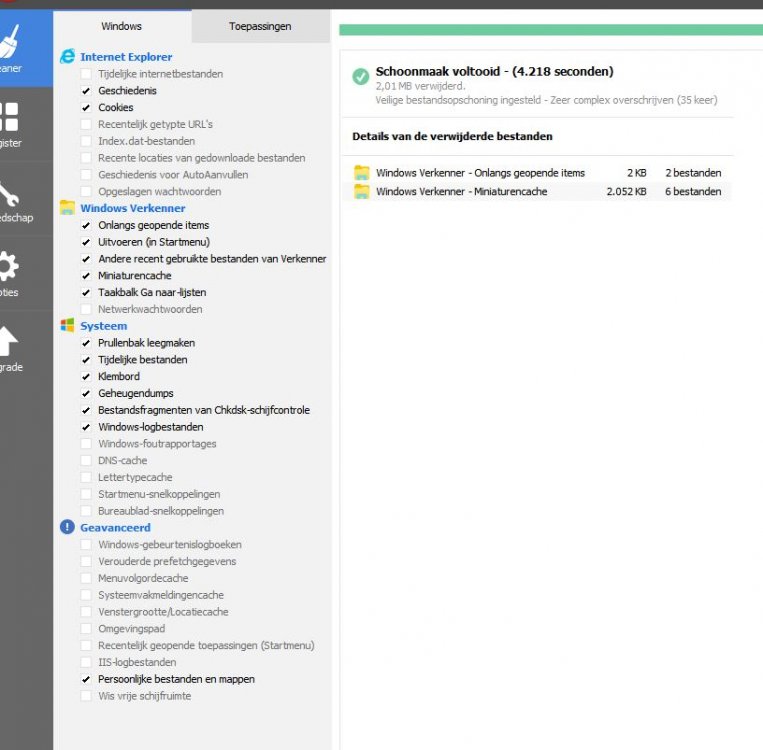
Task: Click folder icon beside Miniaturencache result
Action: click(362, 191)
